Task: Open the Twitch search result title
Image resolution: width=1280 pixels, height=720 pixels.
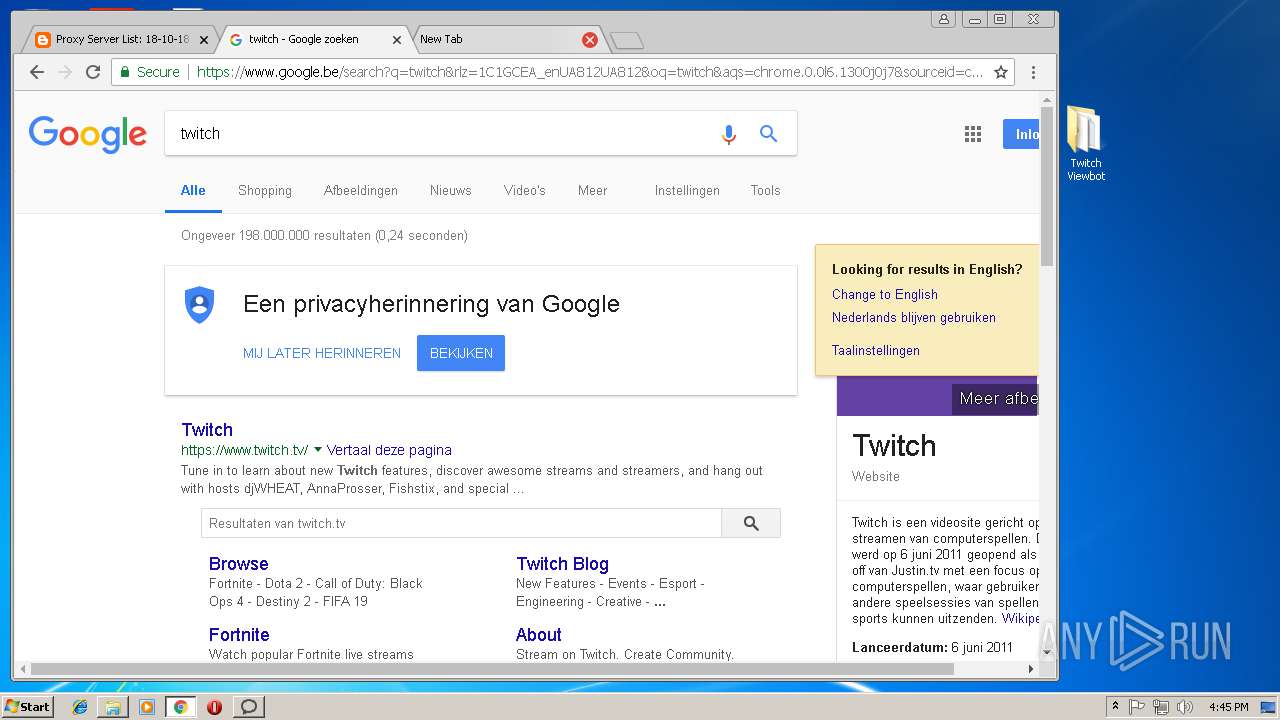Action: 207,429
